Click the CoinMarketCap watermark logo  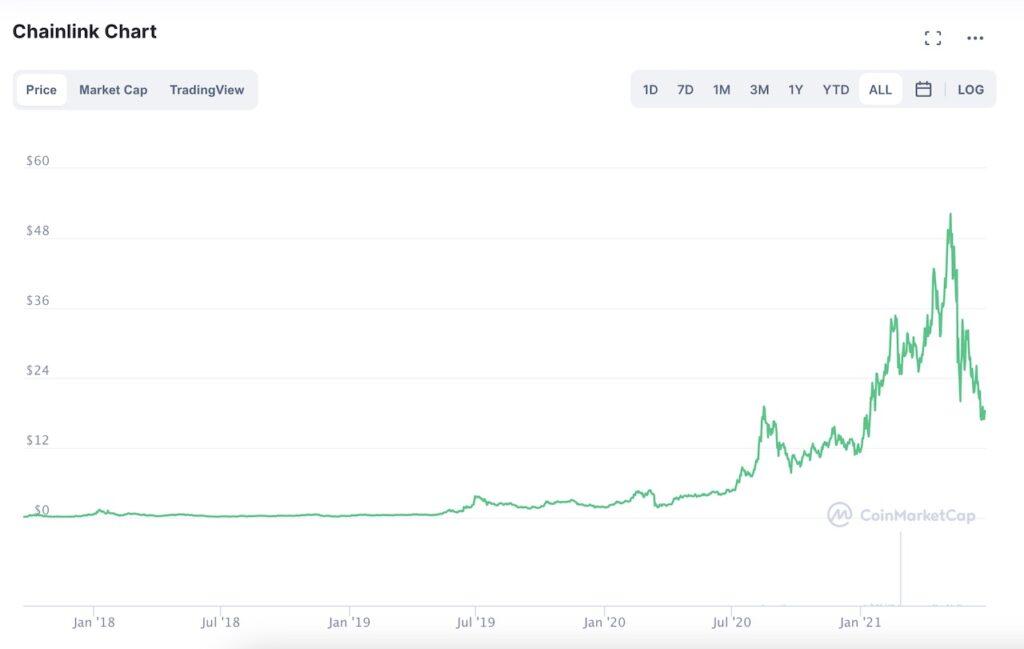click(901, 515)
